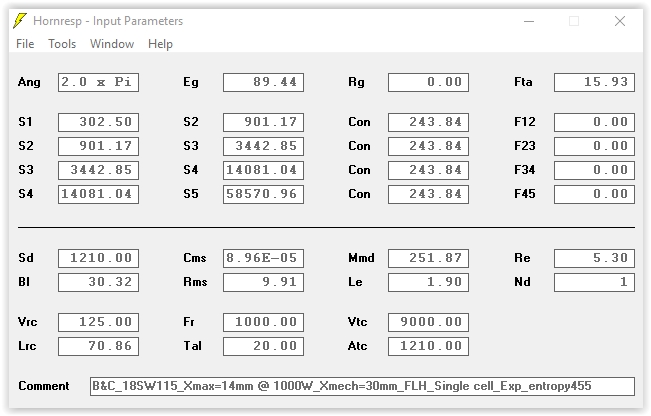The image size is (651, 416).
Task: Click the S5 label
Action: [191, 194]
